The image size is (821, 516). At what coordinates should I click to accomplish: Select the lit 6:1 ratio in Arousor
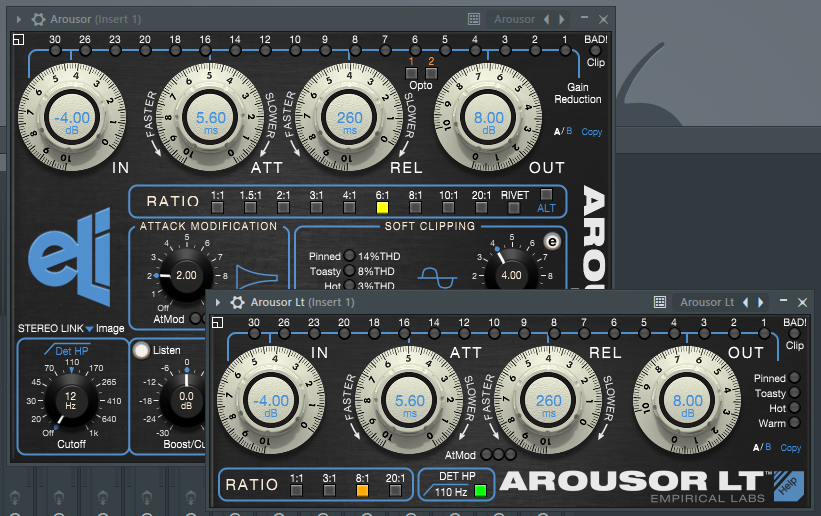click(382, 207)
